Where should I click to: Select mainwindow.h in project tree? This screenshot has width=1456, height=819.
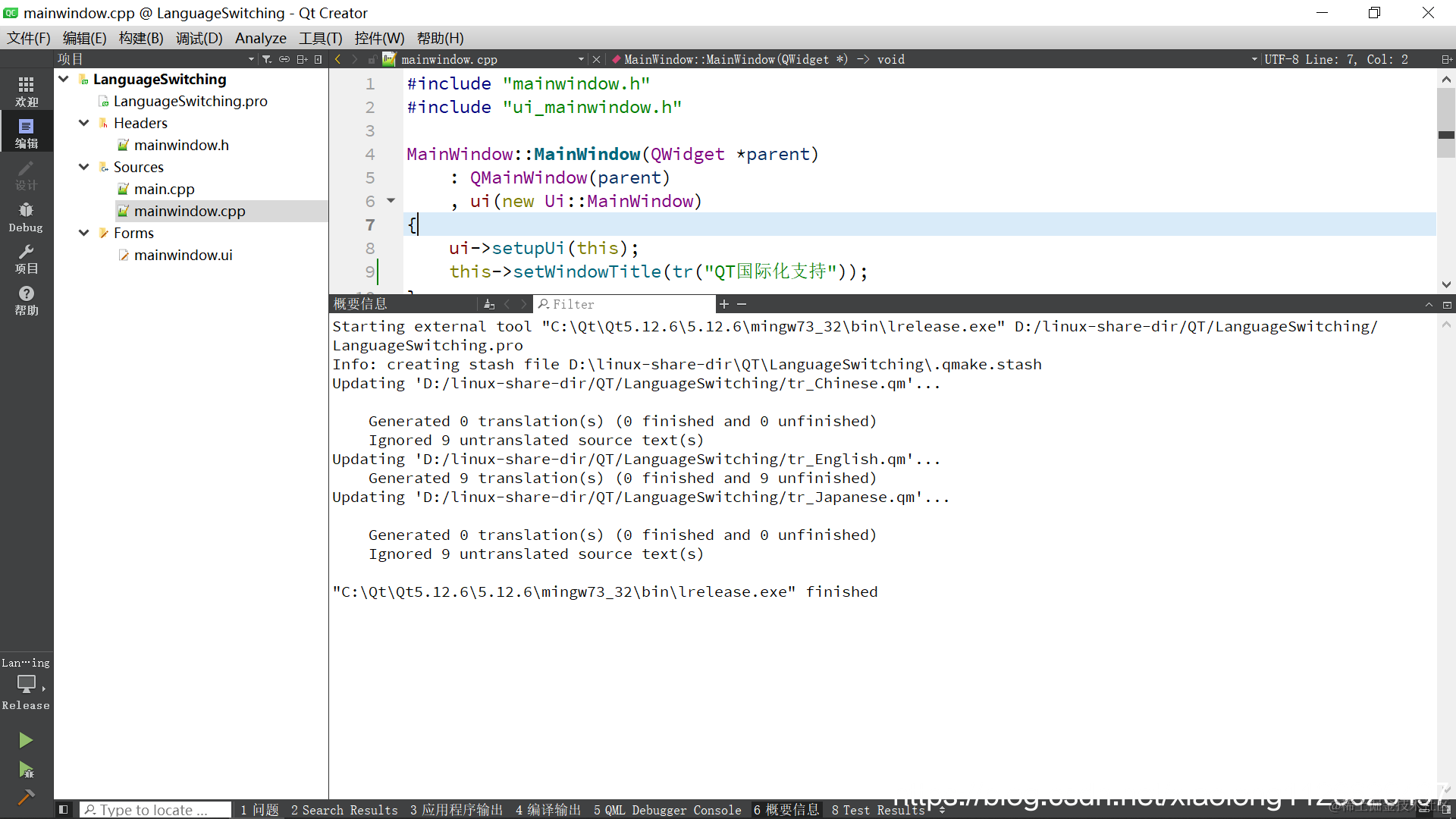click(x=181, y=145)
